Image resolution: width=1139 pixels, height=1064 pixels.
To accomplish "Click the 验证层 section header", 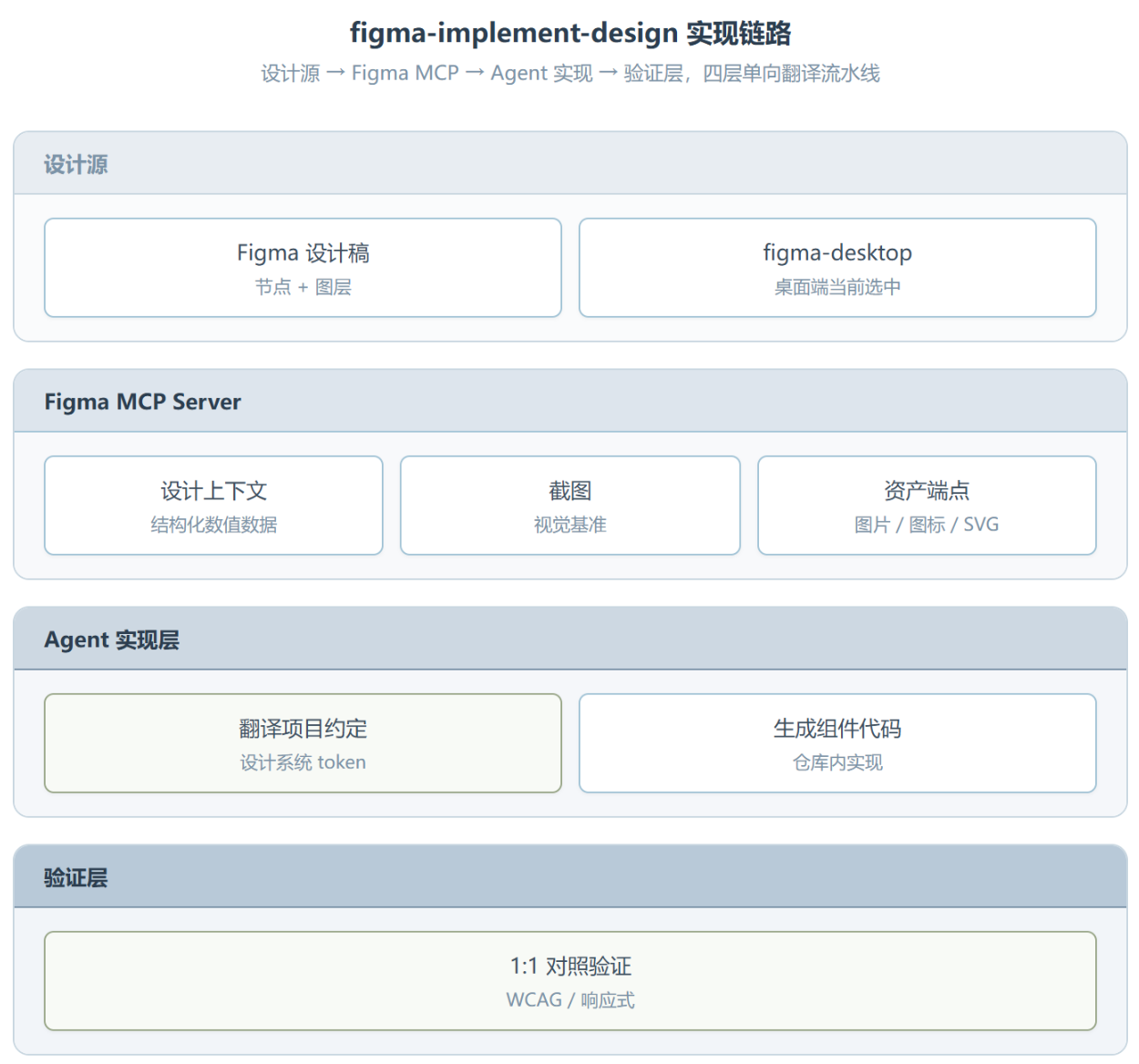I will pos(570,876).
